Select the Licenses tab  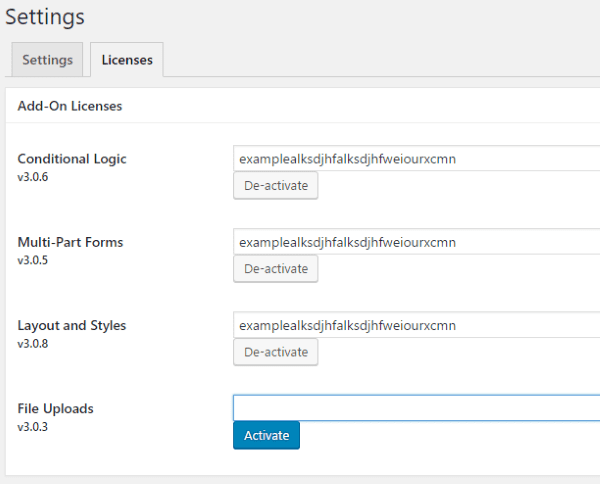click(127, 60)
